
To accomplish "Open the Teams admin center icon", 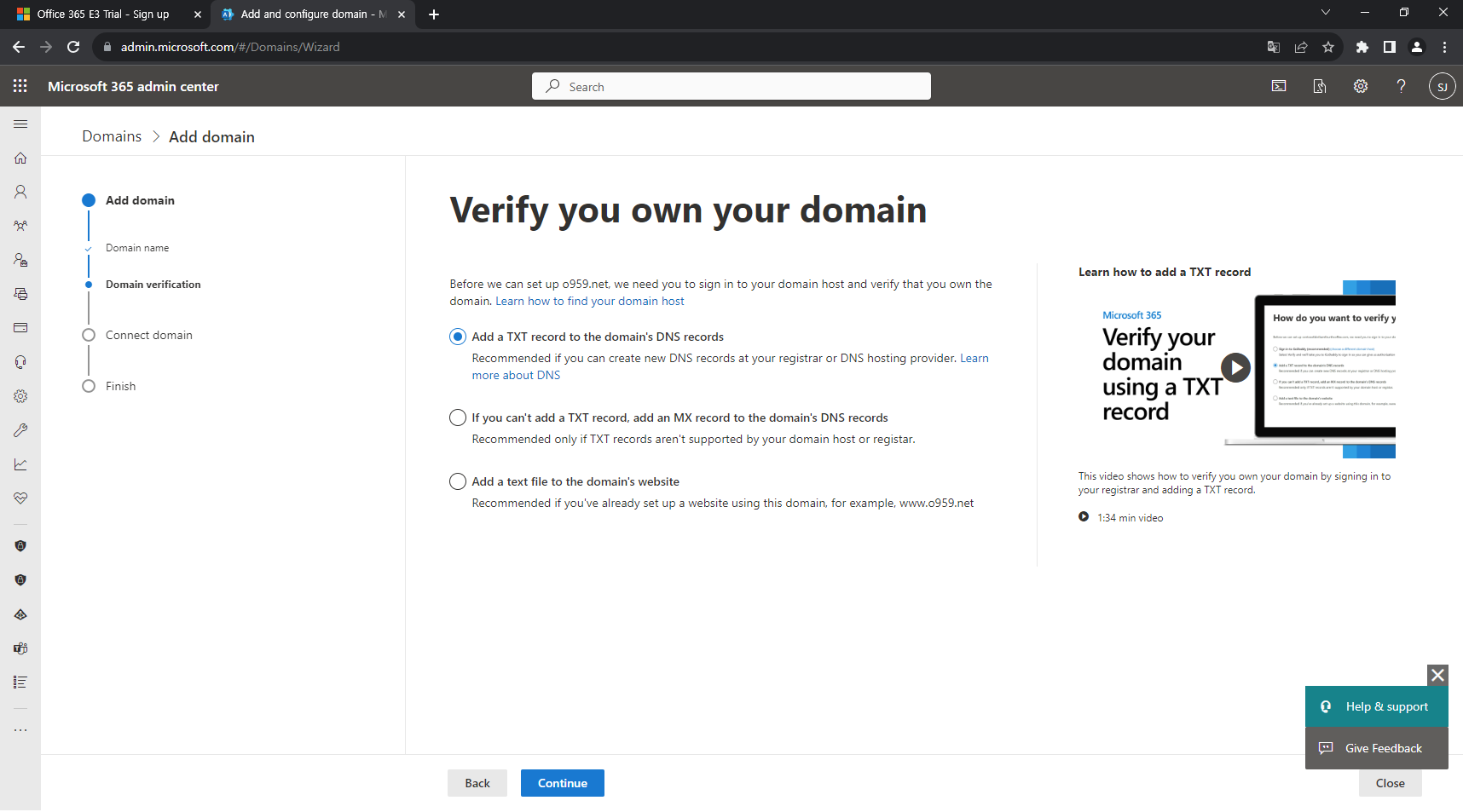I will [x=20, y=648].
